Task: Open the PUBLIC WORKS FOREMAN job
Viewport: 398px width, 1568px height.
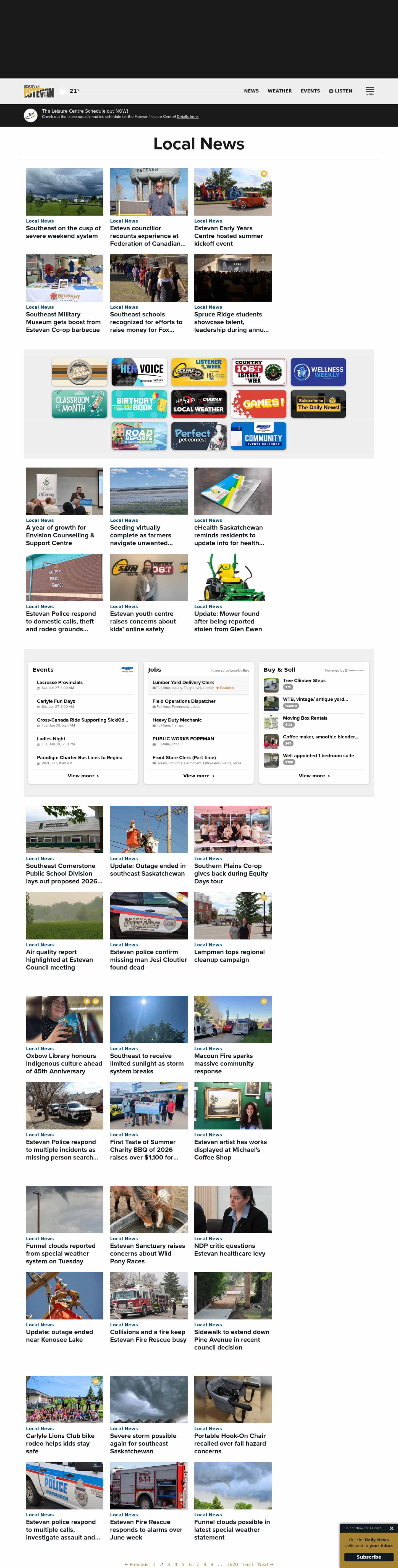Action: pos(184,739)
